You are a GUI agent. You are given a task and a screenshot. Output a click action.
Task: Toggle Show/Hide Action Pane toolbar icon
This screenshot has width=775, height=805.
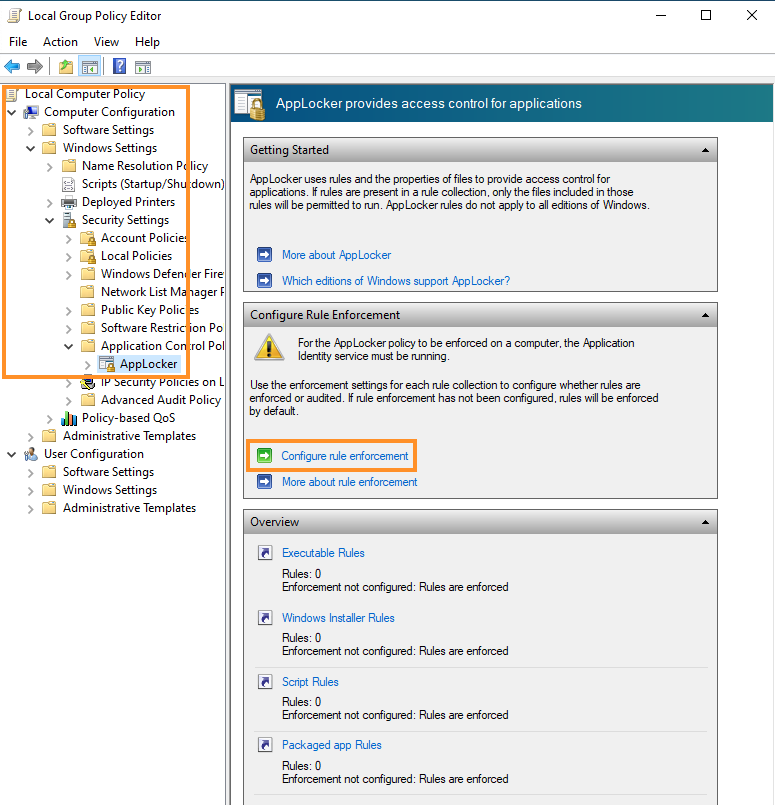click(x=143, y=67)
